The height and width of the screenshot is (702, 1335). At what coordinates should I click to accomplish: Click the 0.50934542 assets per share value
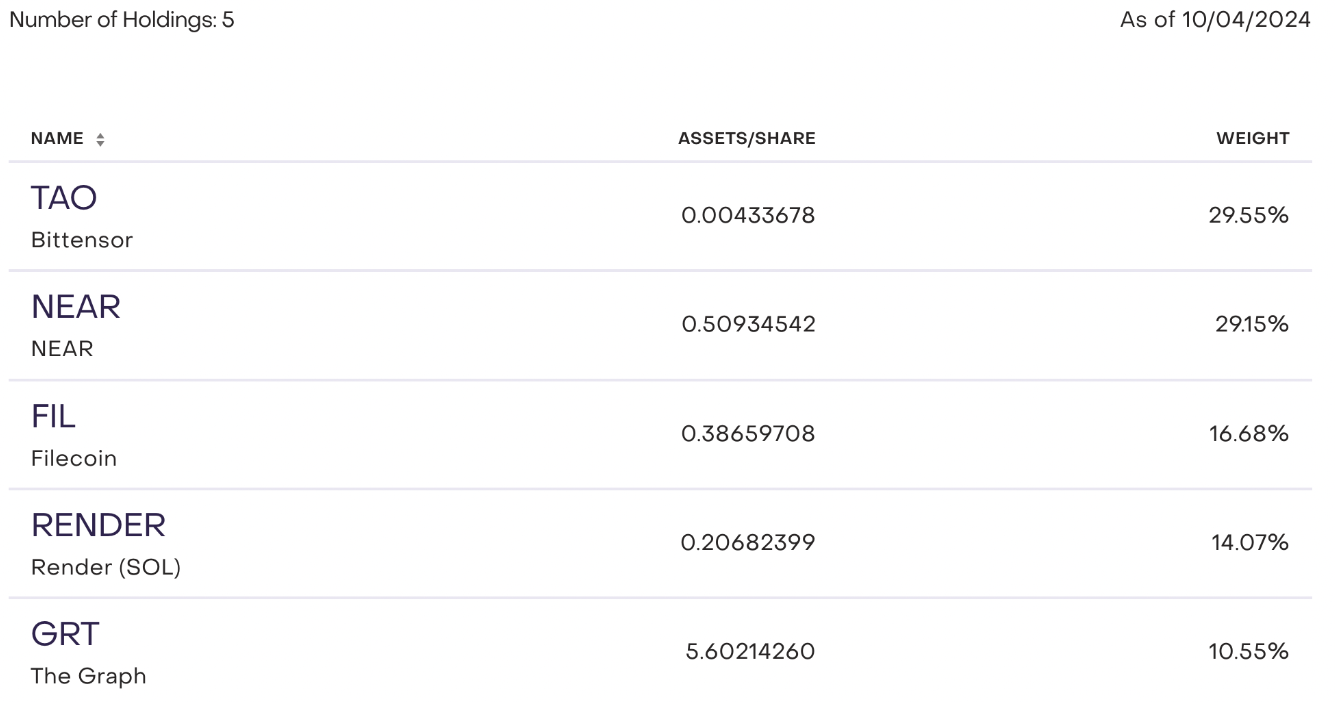tap(748, 324)
